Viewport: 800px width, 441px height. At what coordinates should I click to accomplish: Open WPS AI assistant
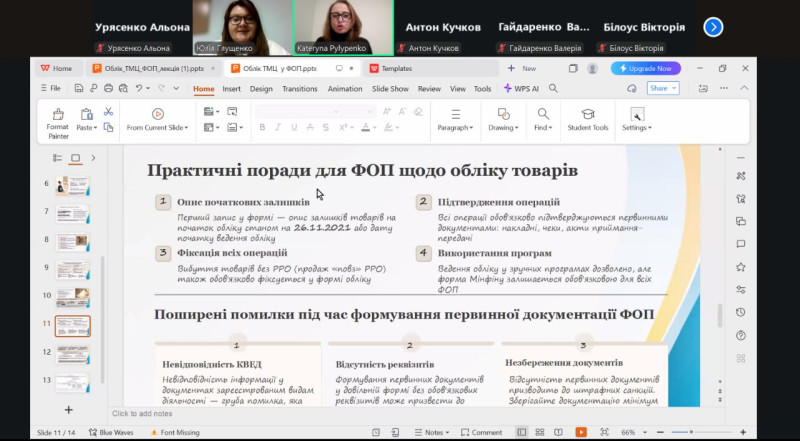(x=520, y=88)
